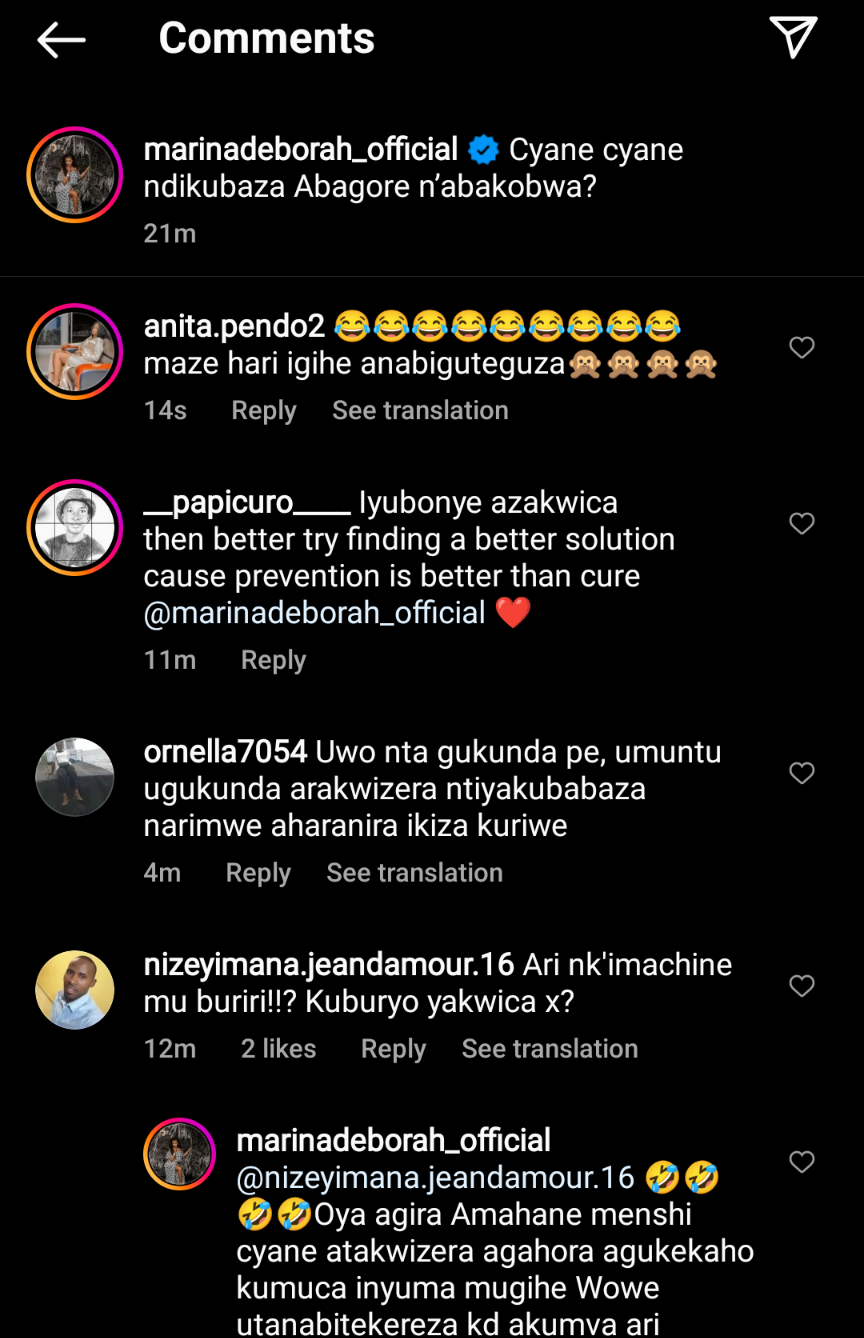Open the direct share paper plane icon
The image size is (864, 1338).
point(793,38)
